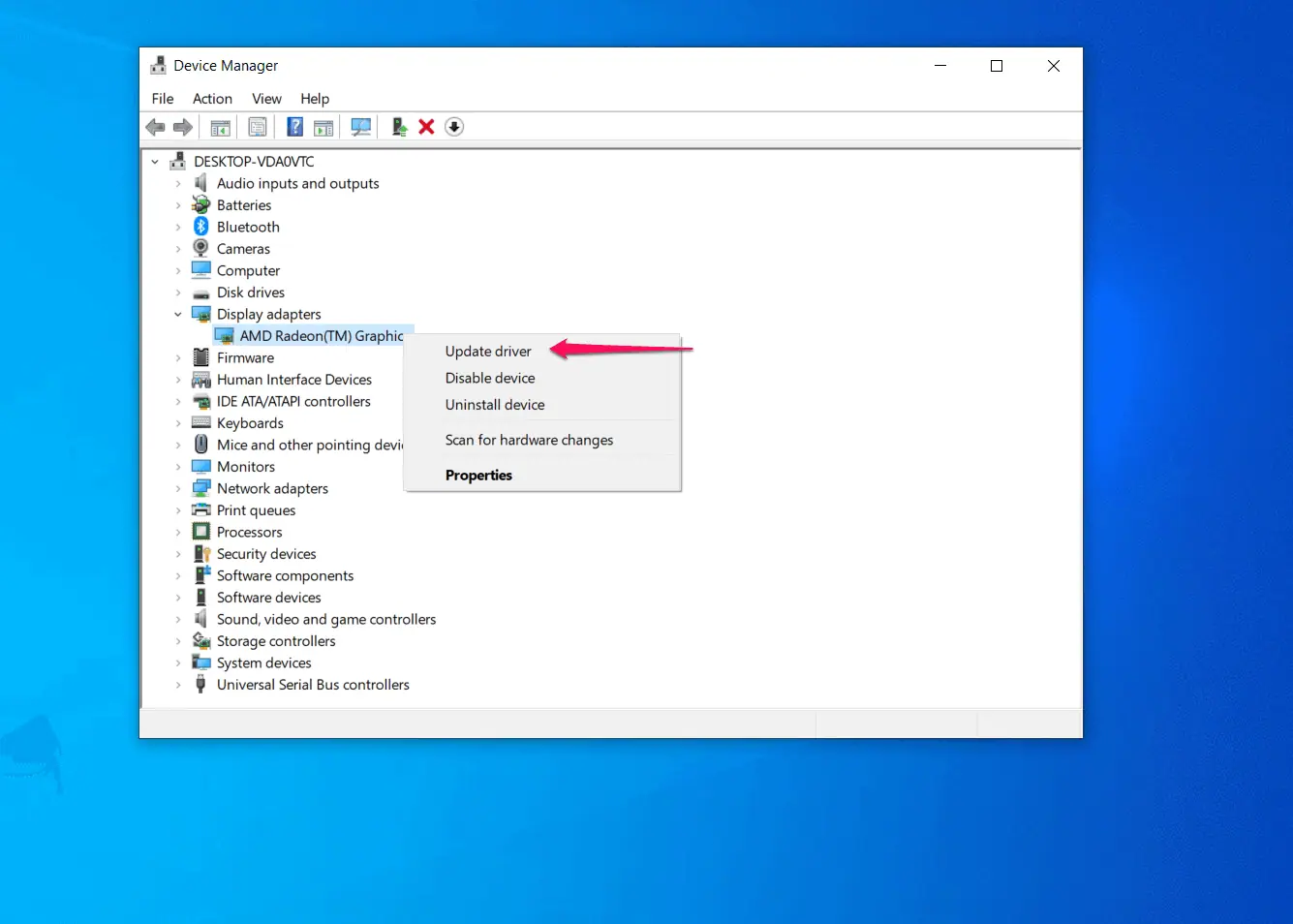Screen dimensions: 1293x924
Task: Select the Universal Serial Bus controllers label
Action: click(x=313, y=685)
